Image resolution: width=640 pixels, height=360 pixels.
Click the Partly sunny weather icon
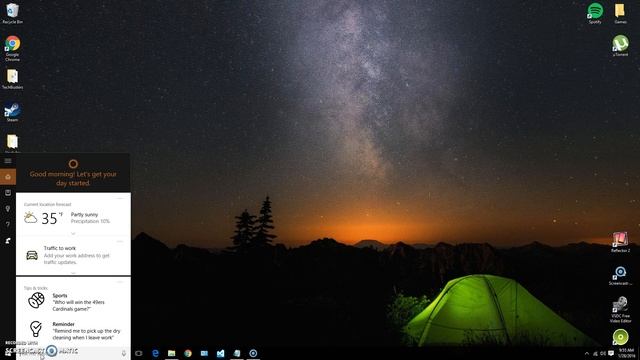pos(30,218)
